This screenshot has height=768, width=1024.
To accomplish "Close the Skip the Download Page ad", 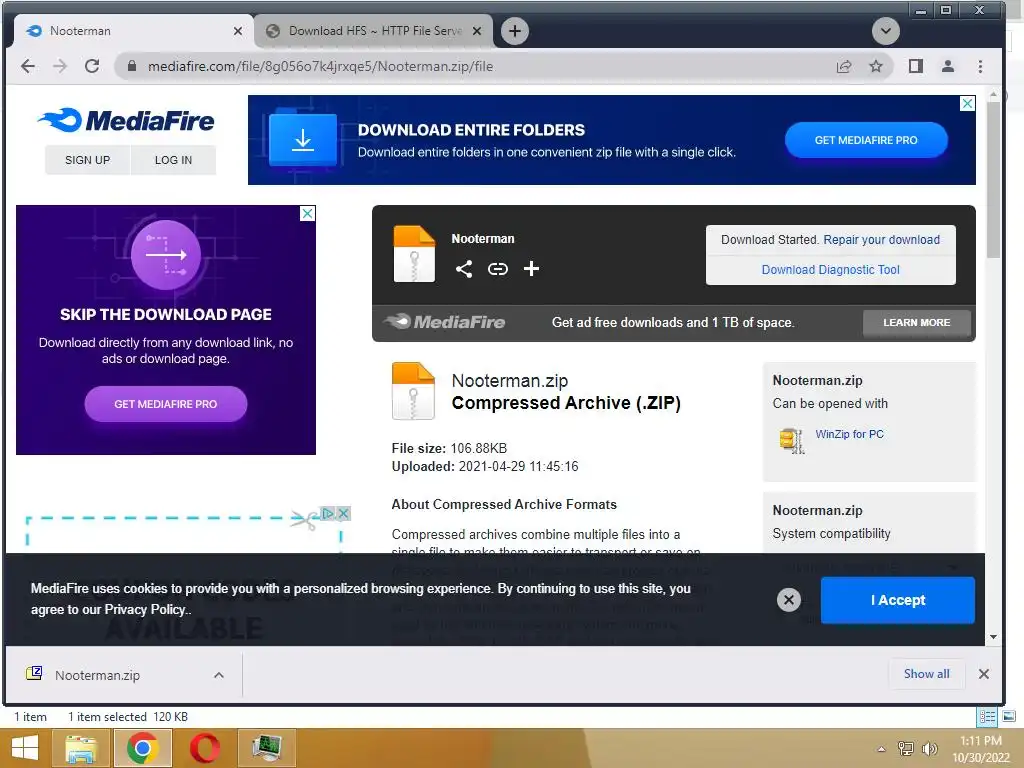I will point(307,214).
